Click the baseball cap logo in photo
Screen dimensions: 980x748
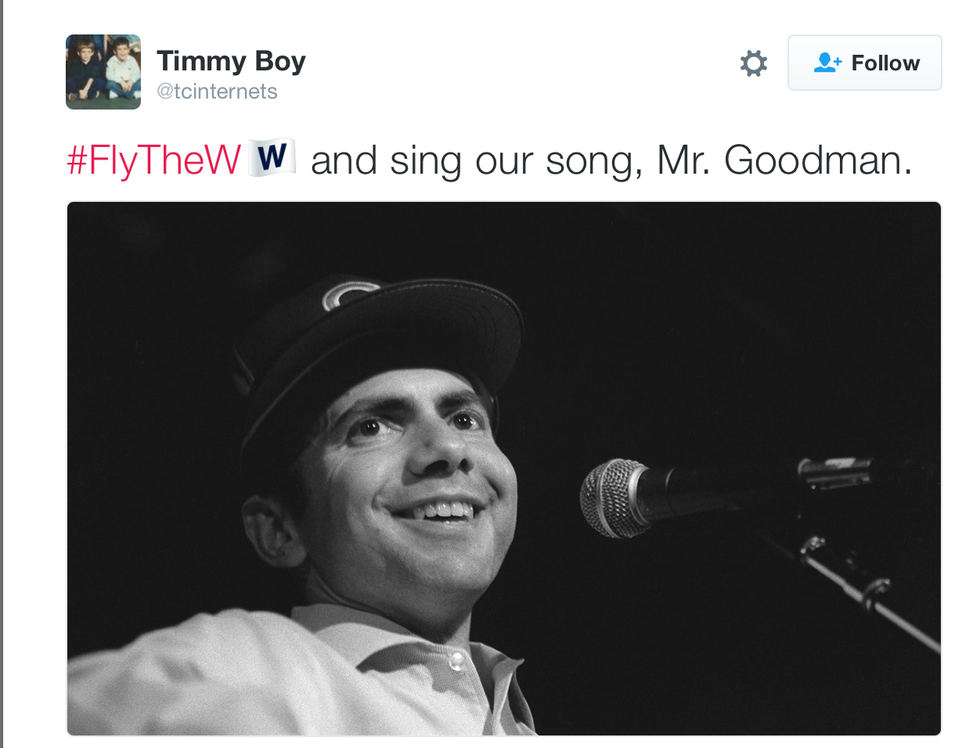click(x=349, y=294)
